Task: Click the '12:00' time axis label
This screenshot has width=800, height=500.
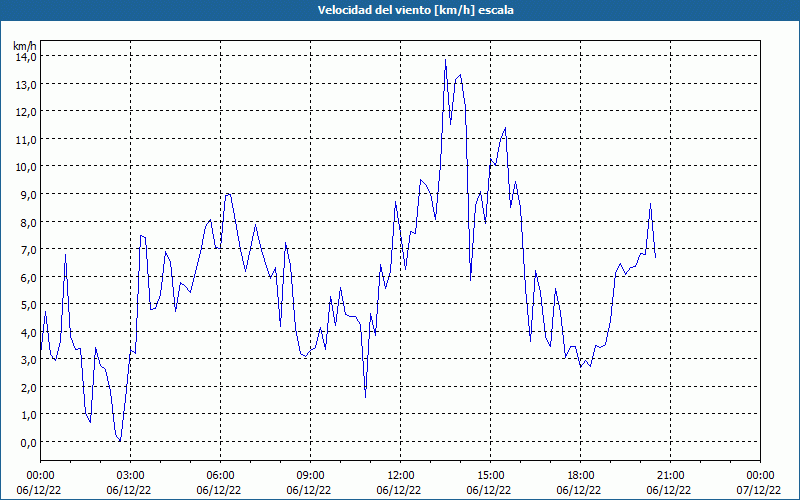Action: tap(401, 476)
